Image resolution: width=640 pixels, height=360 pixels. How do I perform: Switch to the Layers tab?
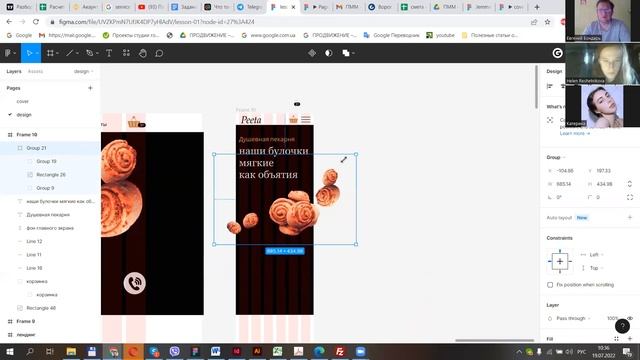pyautogui.click(x=14, y=71)
